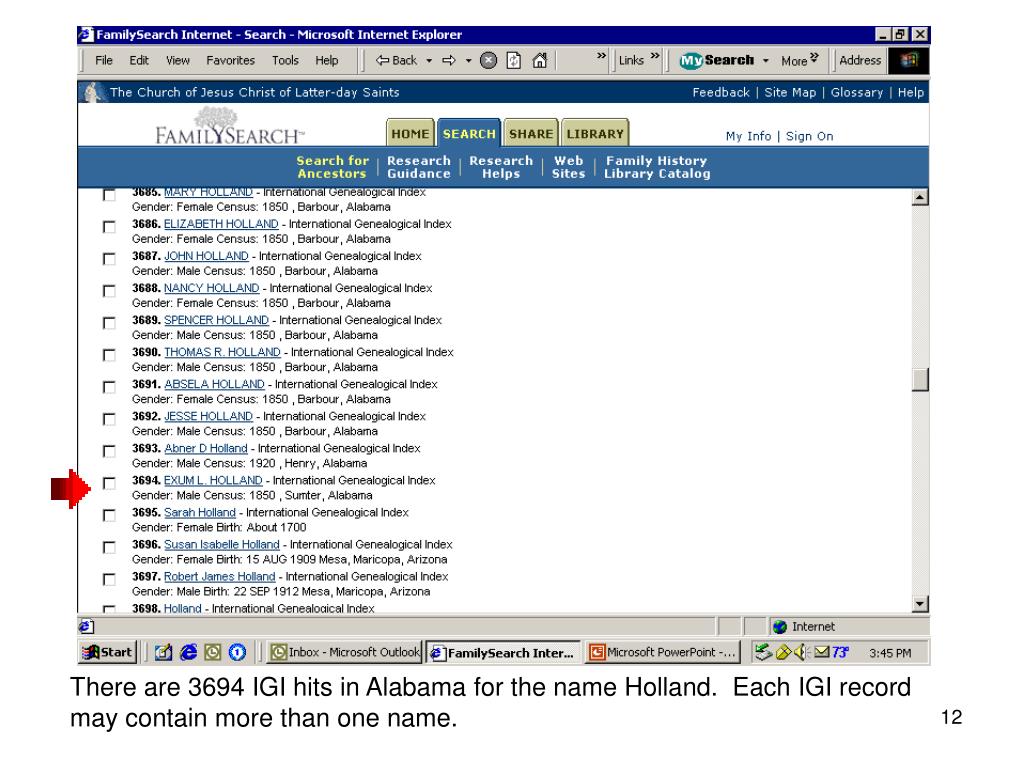This screenshot has width=1024, height=768.
Task: Click the vertical scrollbar thumb
Action: click(x=920, y=379)
